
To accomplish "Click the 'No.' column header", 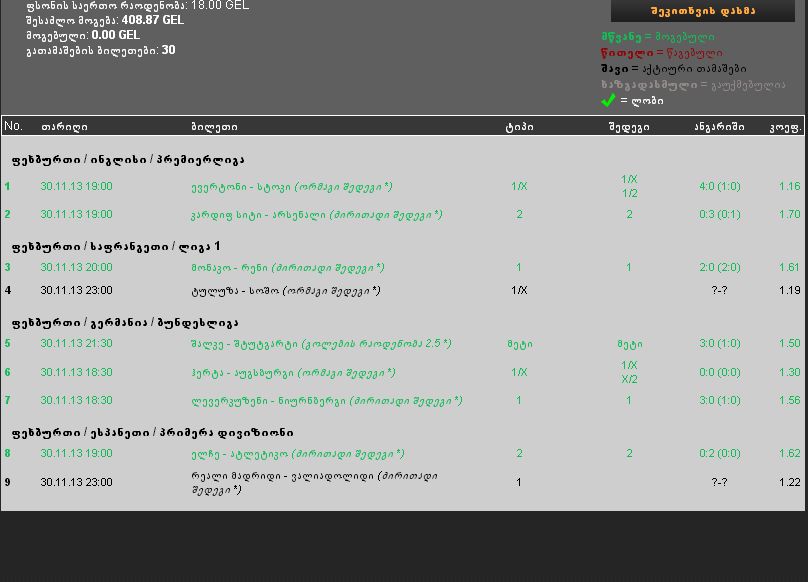I will click(x=13, y=126).
